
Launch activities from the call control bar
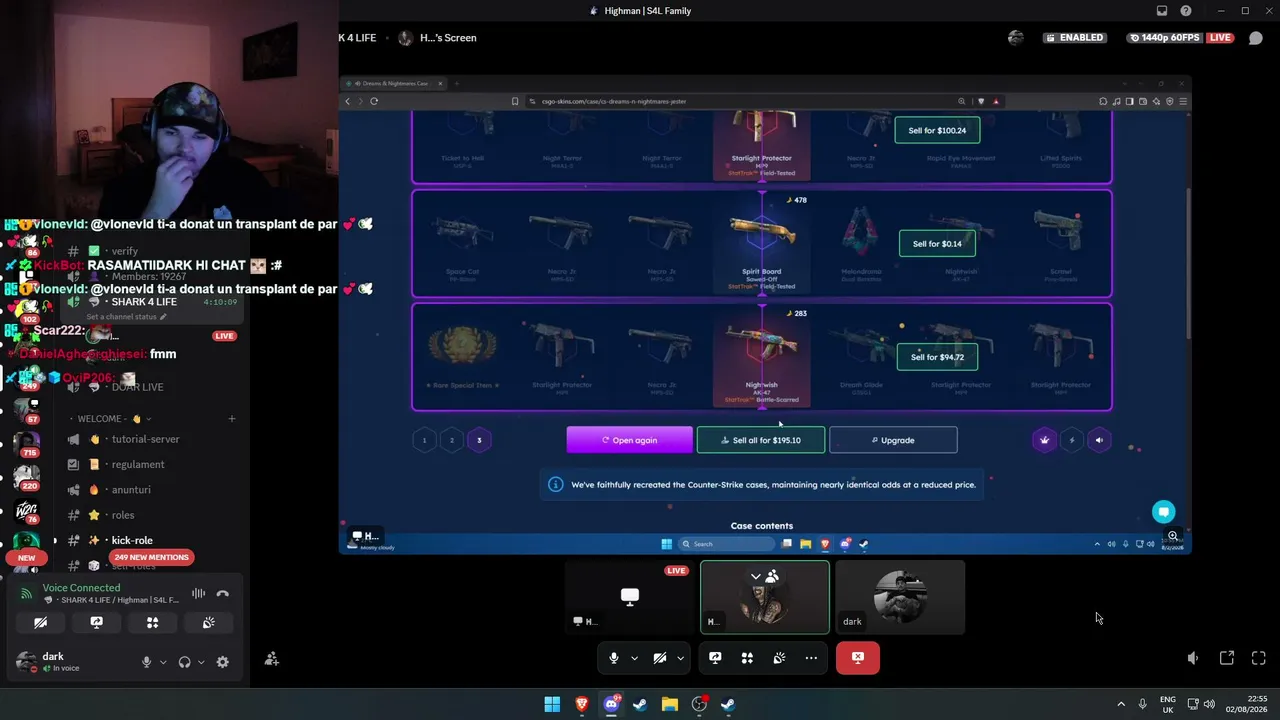[x=747, y=658]
